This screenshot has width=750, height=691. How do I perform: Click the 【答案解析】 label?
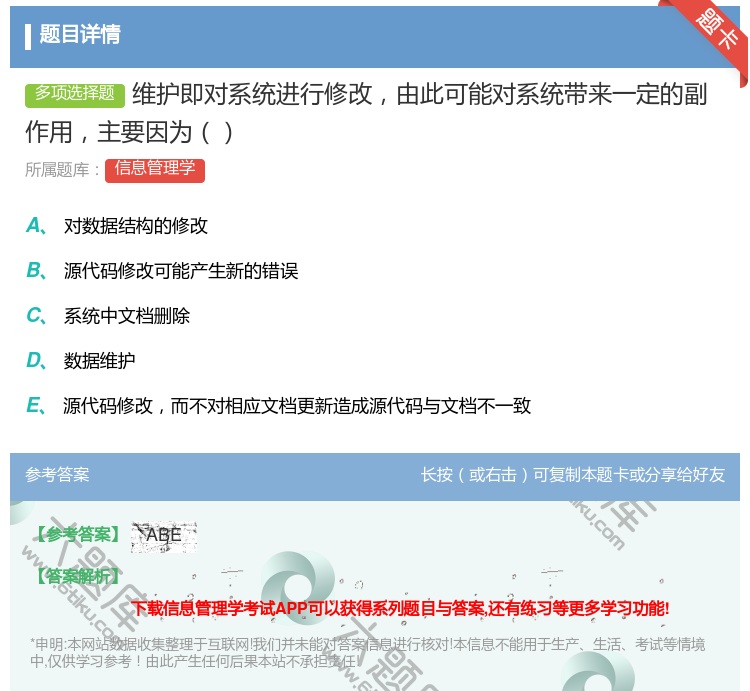coord(78,576)
